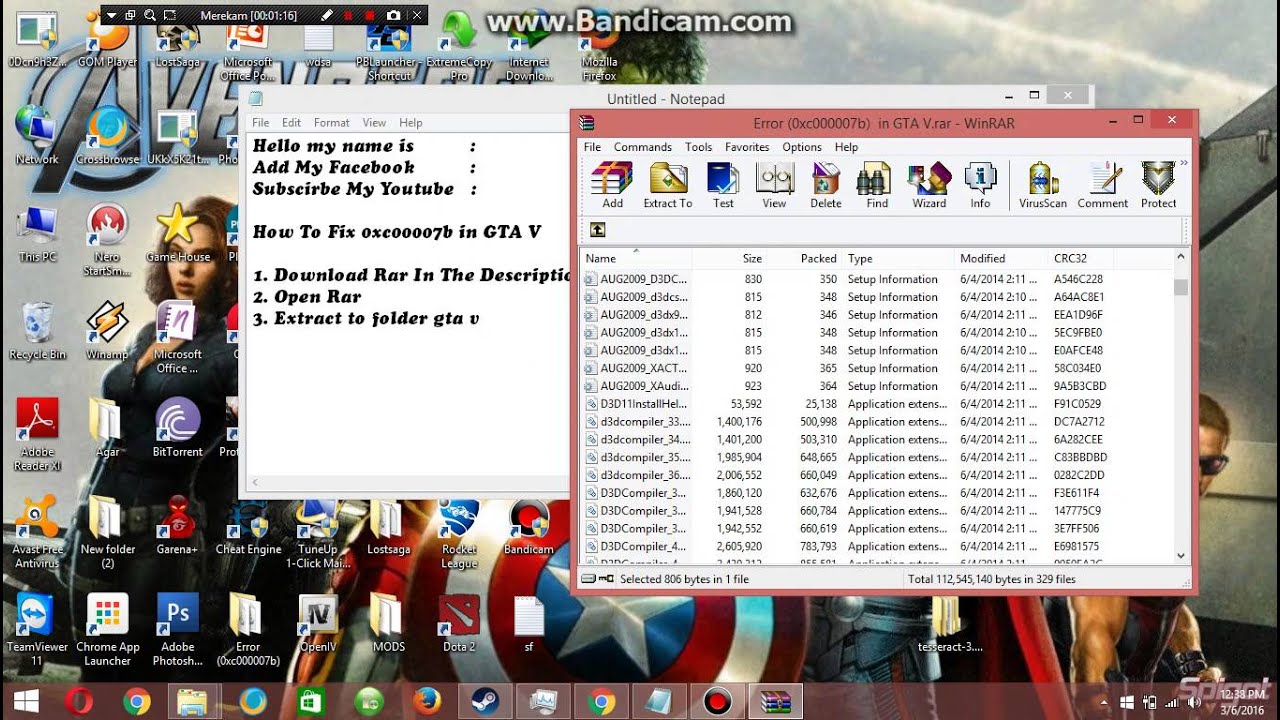Expand WinRAR toolbar overflow chevron
This screenshot has width=1280, height=720.
click(1184, 162)
